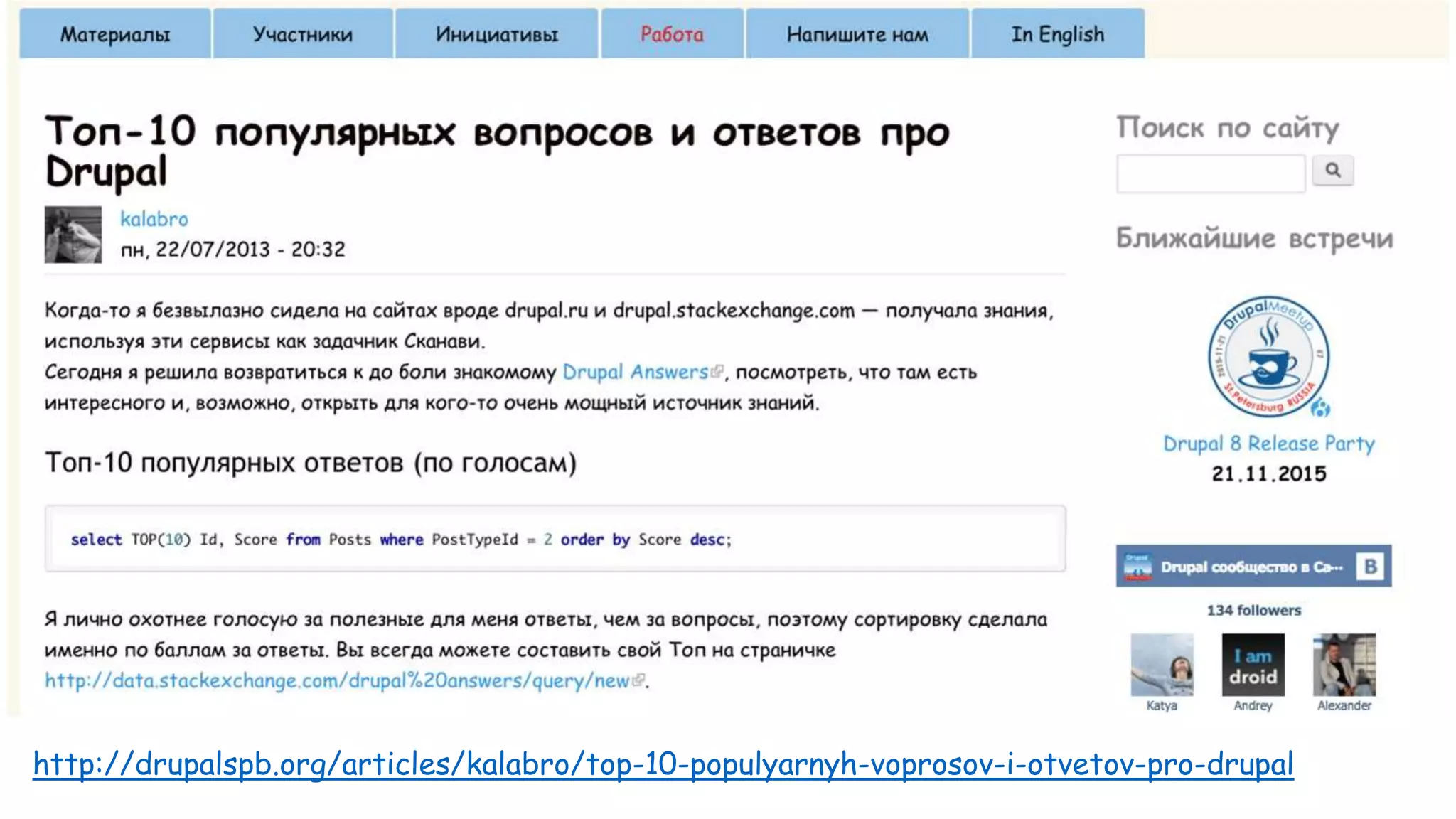This screenshot has width=1456, height=819.
Task: Select the Работа menu tab
Action: (672, 34)
